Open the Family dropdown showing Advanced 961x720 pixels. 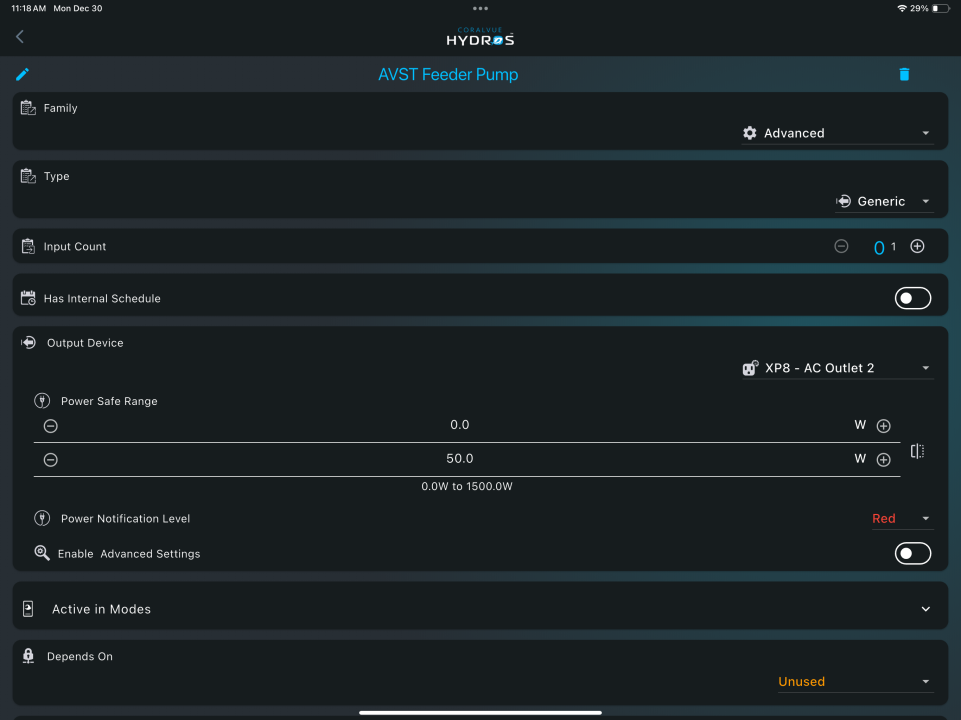pyautogui.click(x=837, y=133)
